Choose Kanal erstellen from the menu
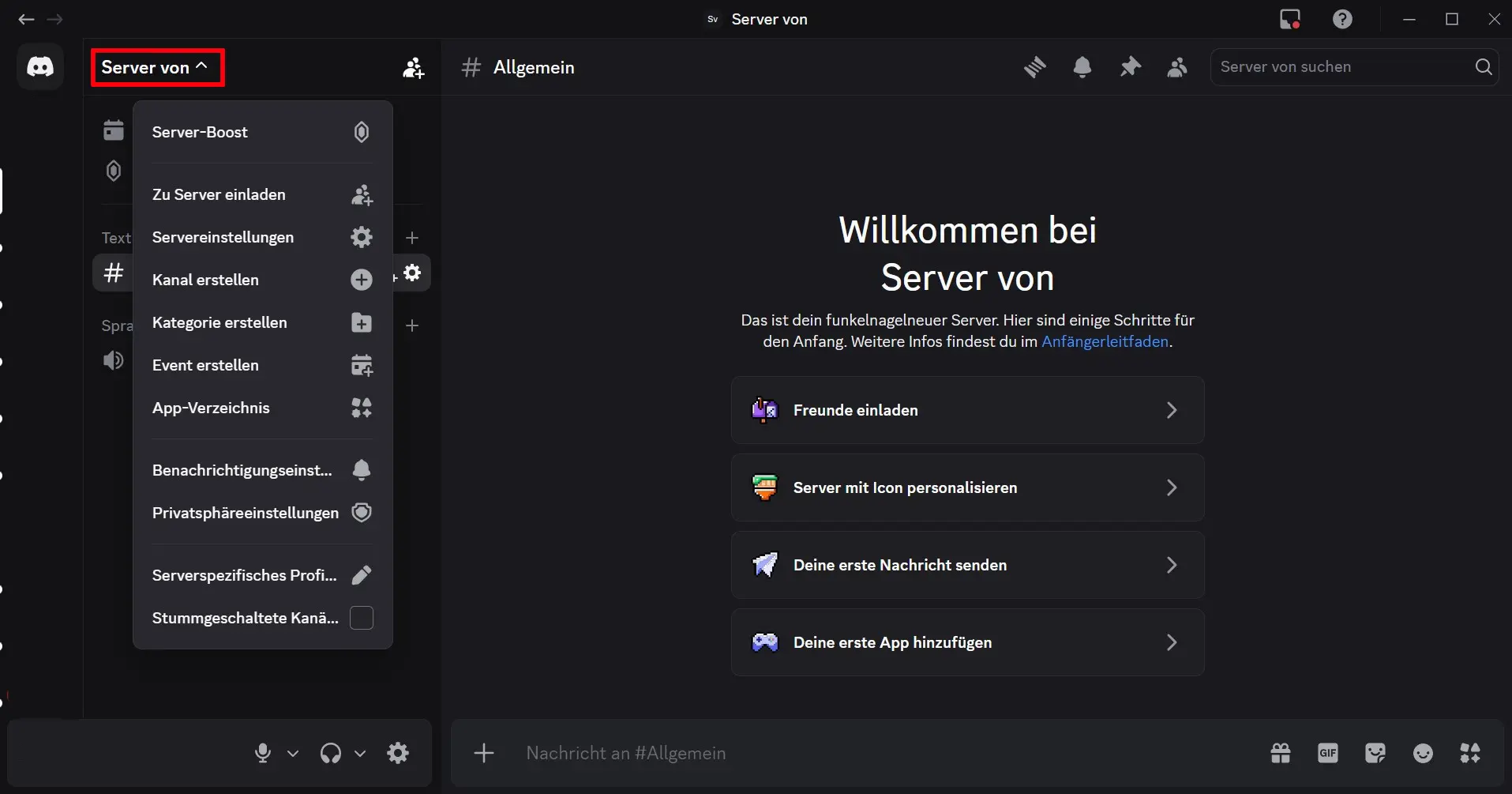1512x794 pixels. 205,280
